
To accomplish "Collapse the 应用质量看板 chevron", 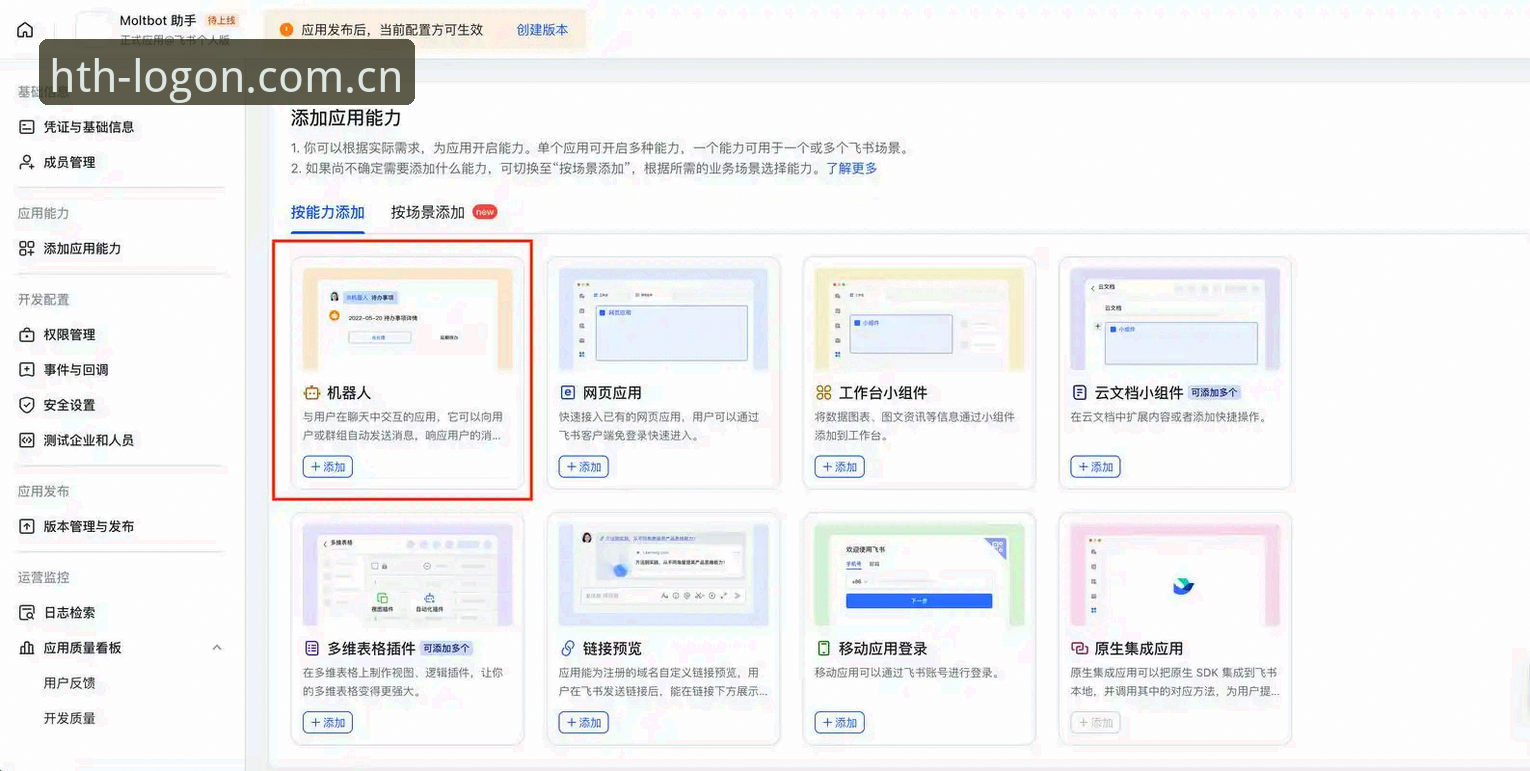I will pyautogui.click(x=217, y=648).
